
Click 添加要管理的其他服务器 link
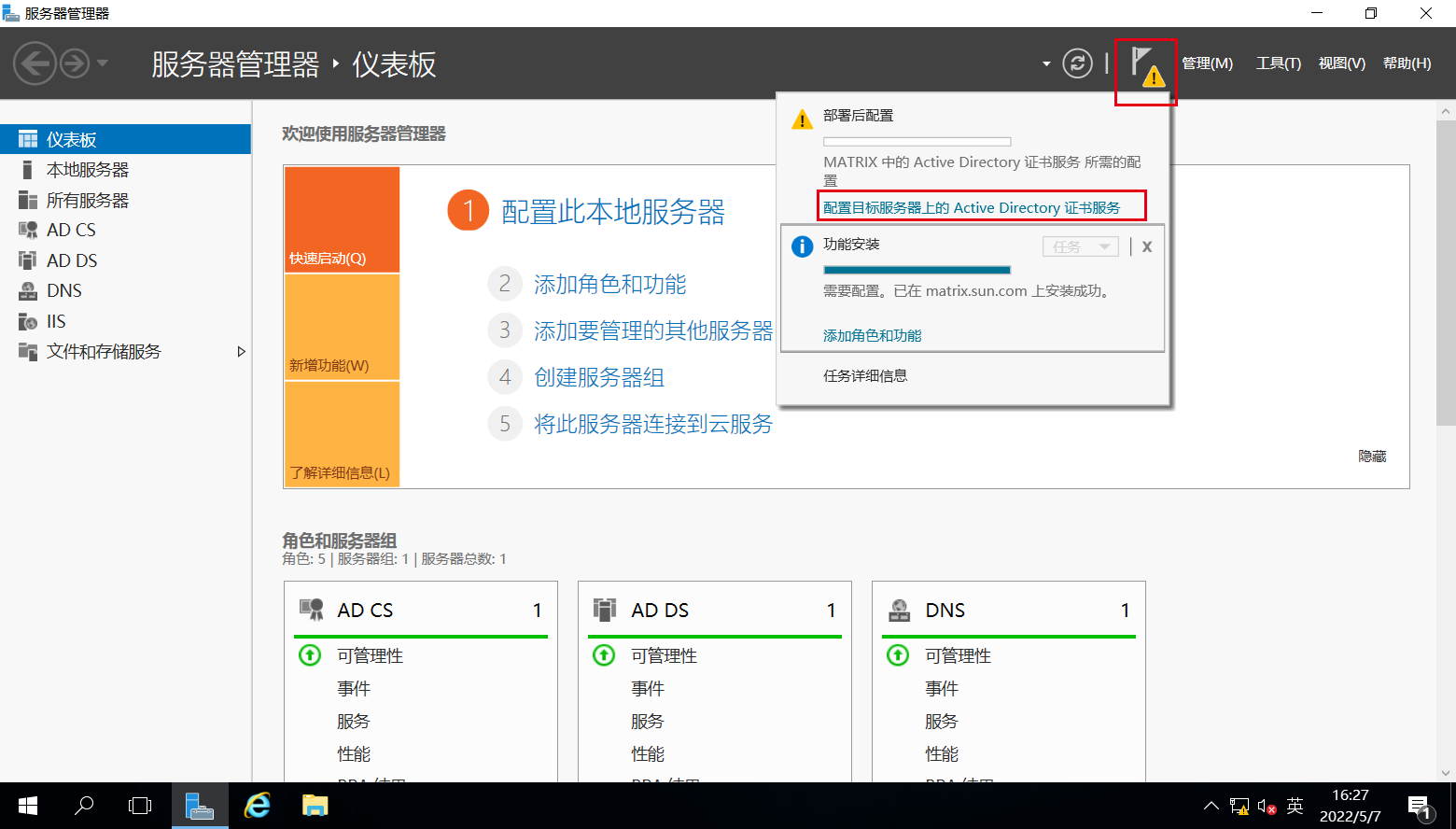tap(653, 330)
